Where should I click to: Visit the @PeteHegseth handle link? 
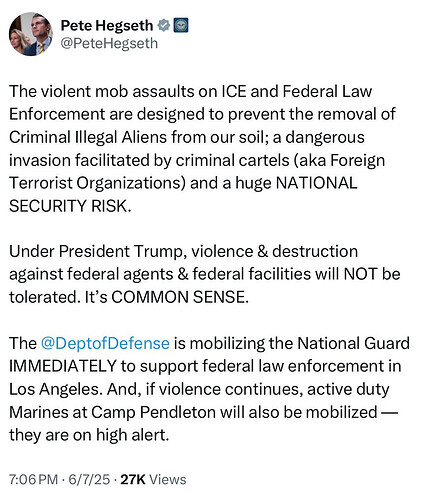[x=109, y=43]
